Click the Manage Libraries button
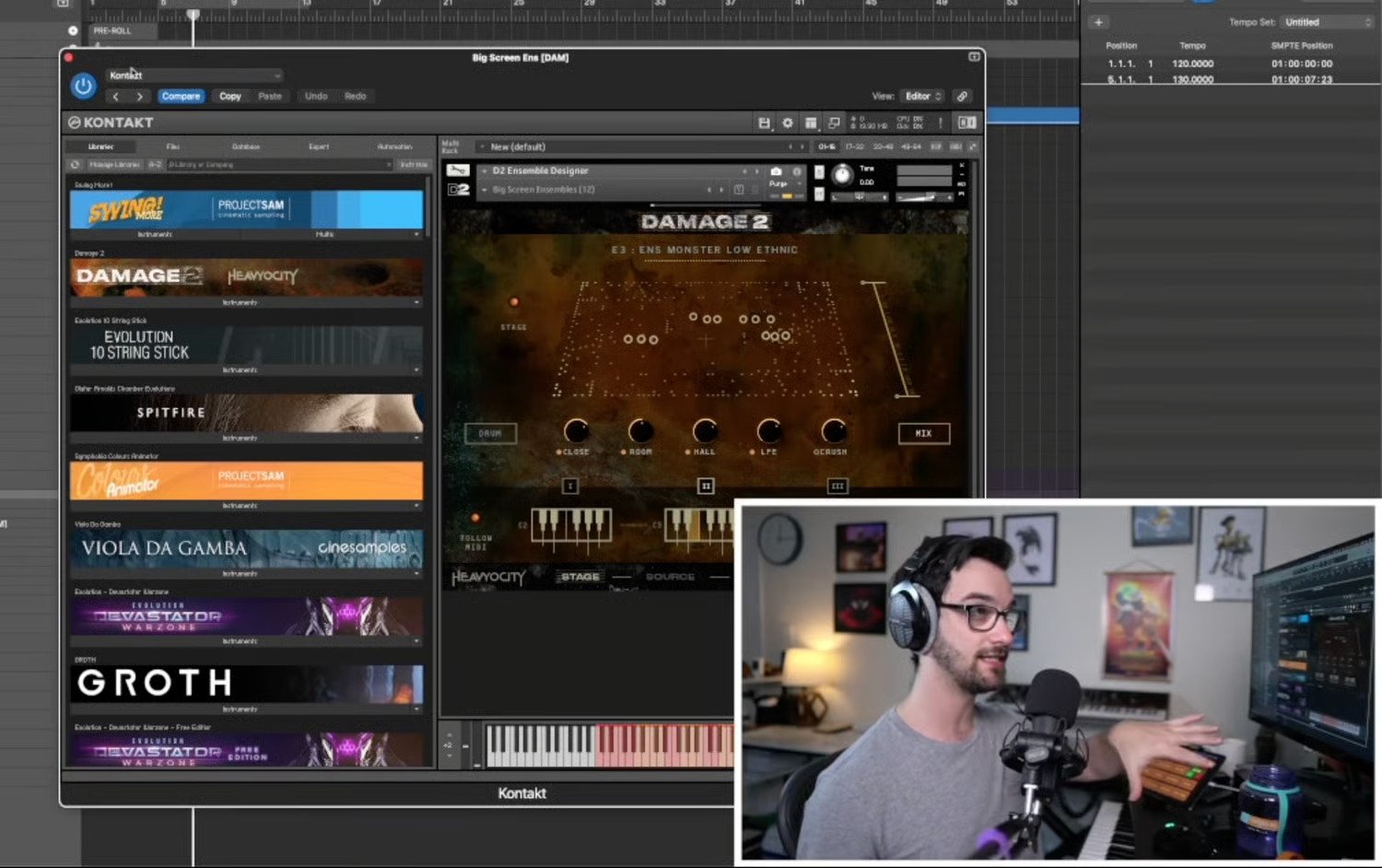 tap(114, 165)
